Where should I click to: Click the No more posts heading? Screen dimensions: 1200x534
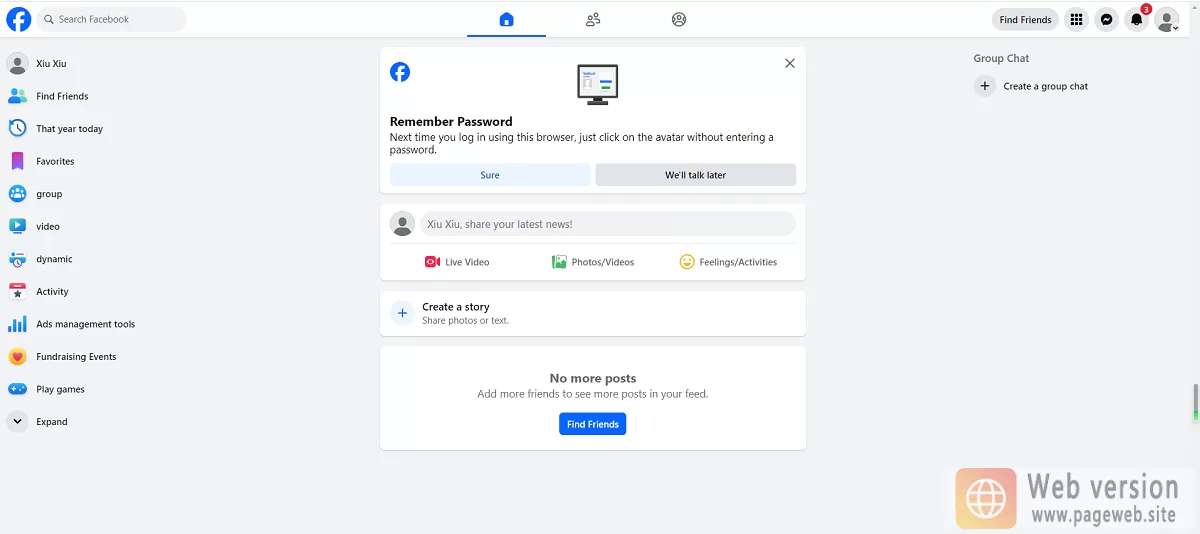pos(593,378)
